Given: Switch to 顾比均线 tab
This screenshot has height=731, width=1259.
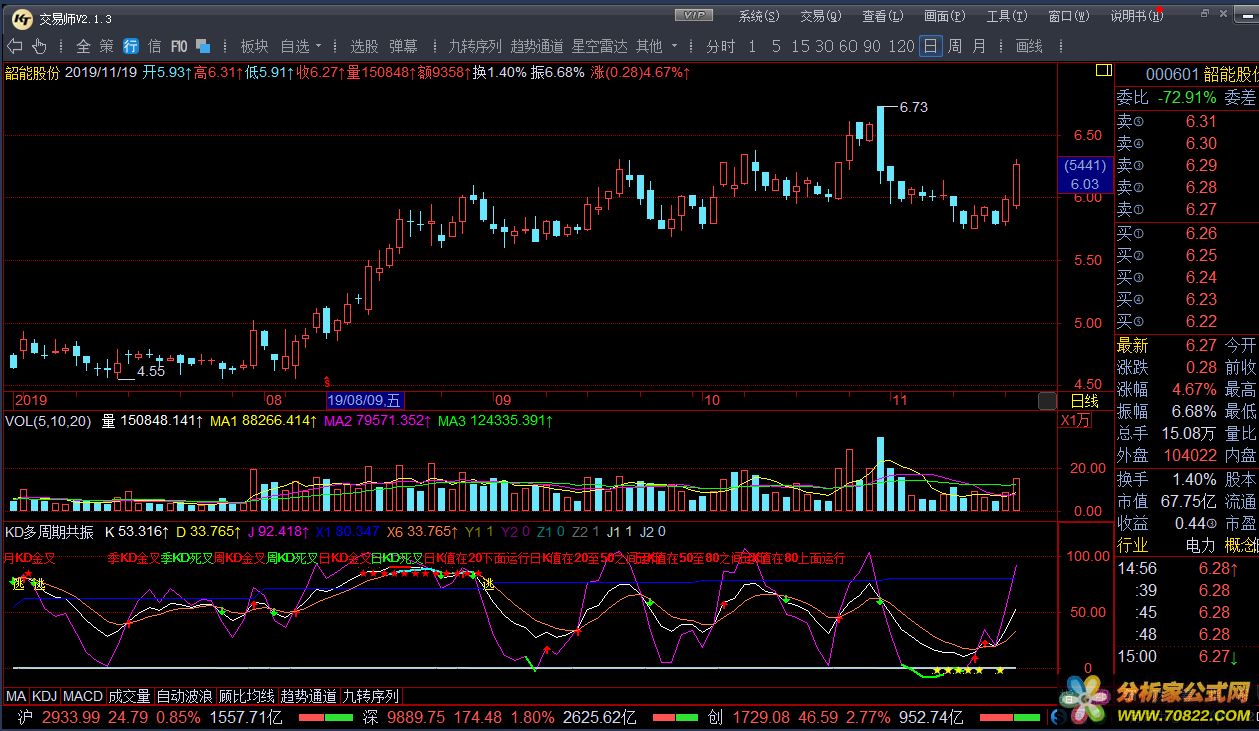Looking at the screenshot, I should tap(247, 696).
